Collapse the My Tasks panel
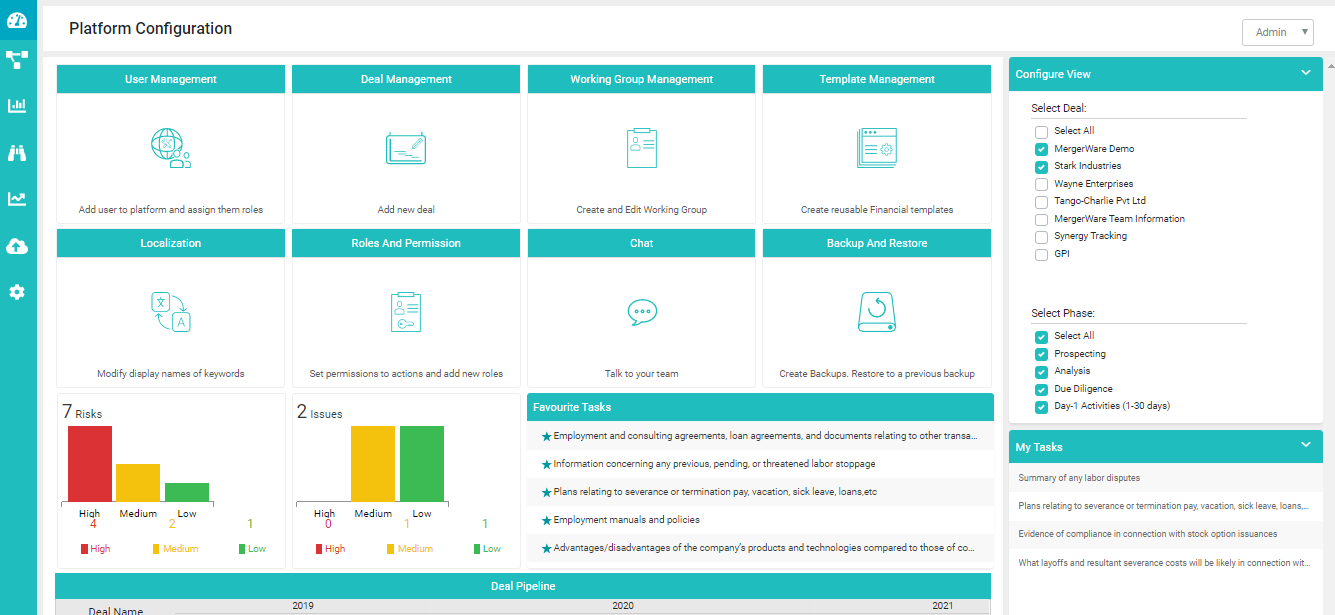 [1305, 446]
